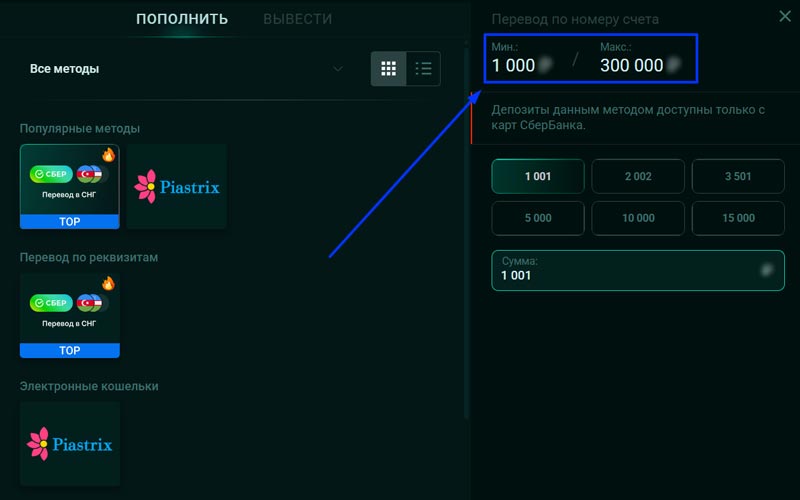
Task: Click the maximum amount value 300 000
Action: (x=632, y=65)
